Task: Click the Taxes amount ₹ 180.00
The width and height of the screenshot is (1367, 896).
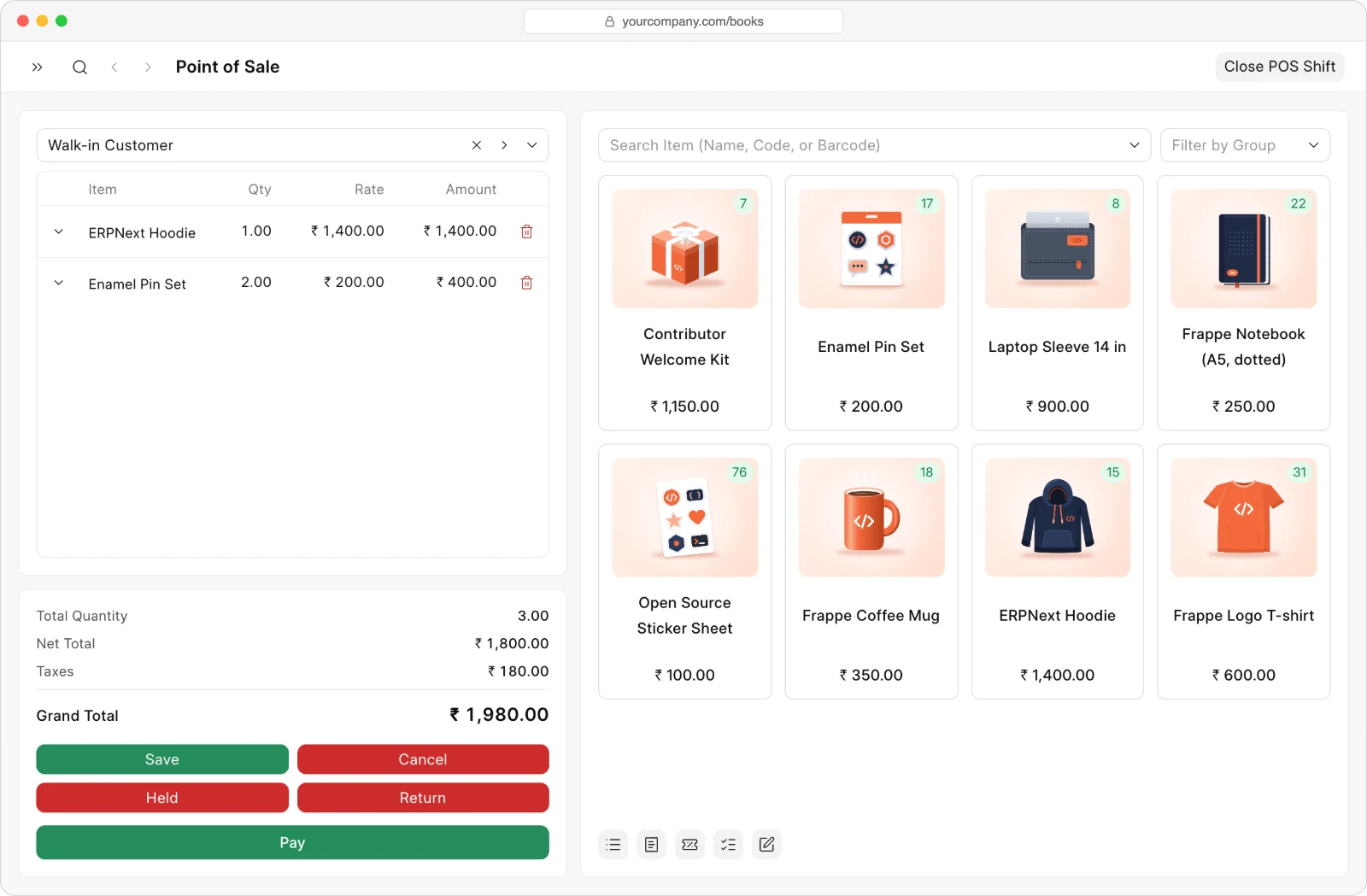Action: 519,671
